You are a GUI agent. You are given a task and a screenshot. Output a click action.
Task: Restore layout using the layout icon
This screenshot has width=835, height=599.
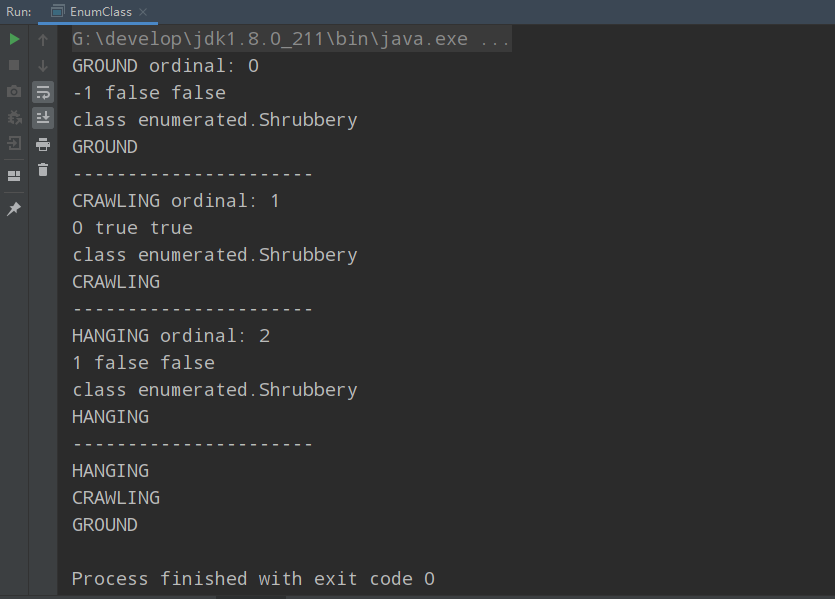(x=14, y=176)
